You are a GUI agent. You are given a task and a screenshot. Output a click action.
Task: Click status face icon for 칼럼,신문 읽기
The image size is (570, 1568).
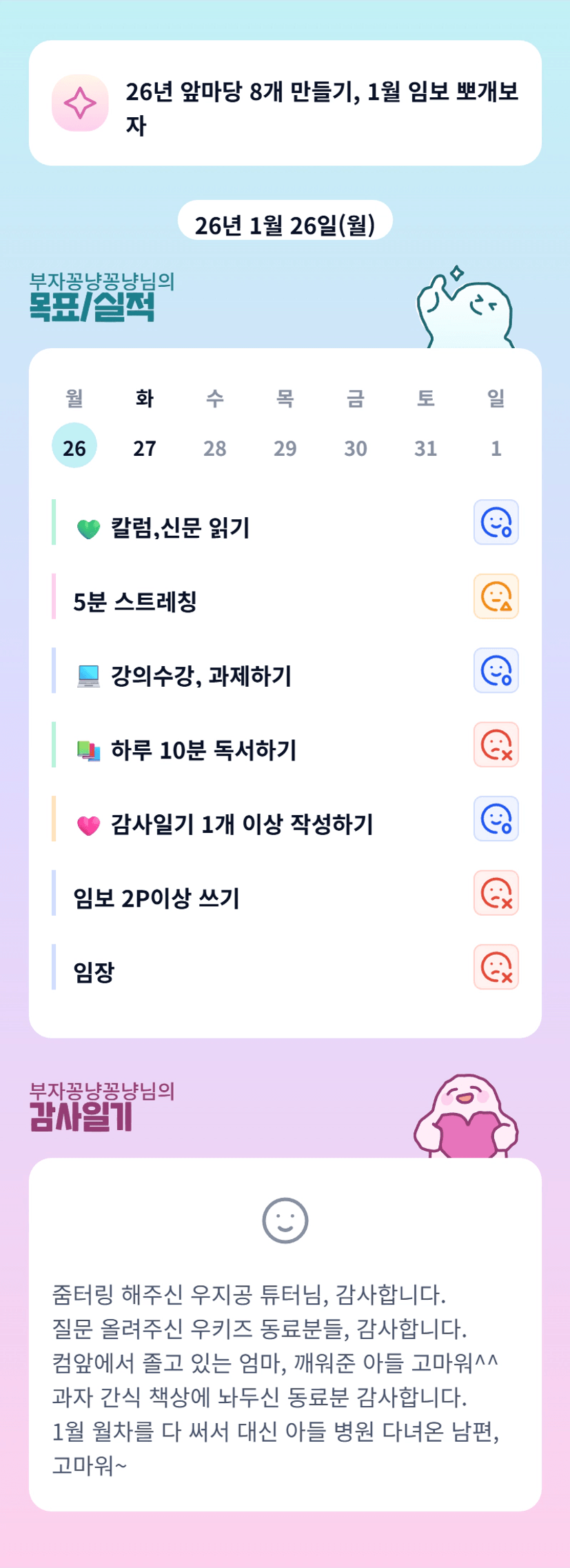click(496, 522)
